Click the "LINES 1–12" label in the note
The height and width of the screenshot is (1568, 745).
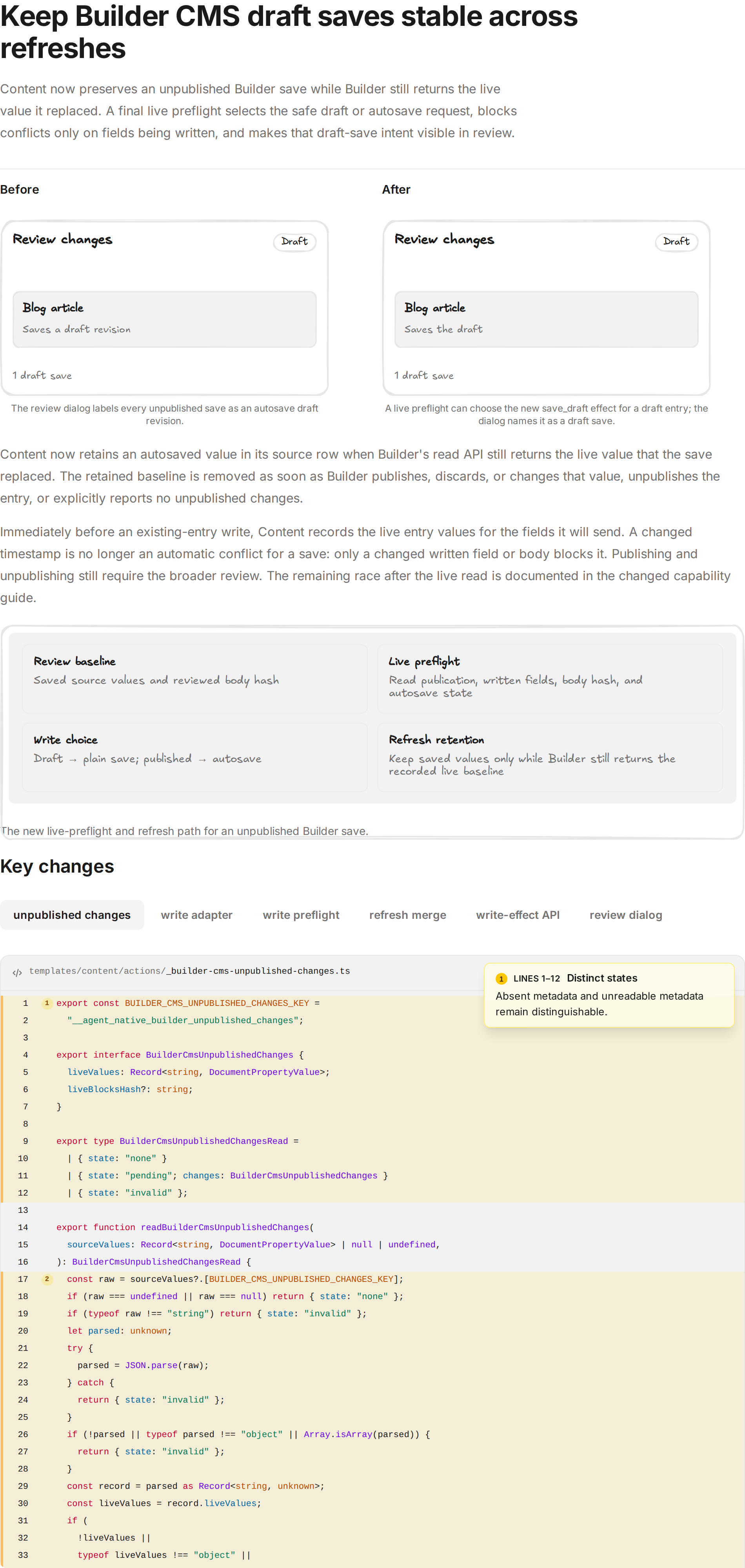[536, 979]
